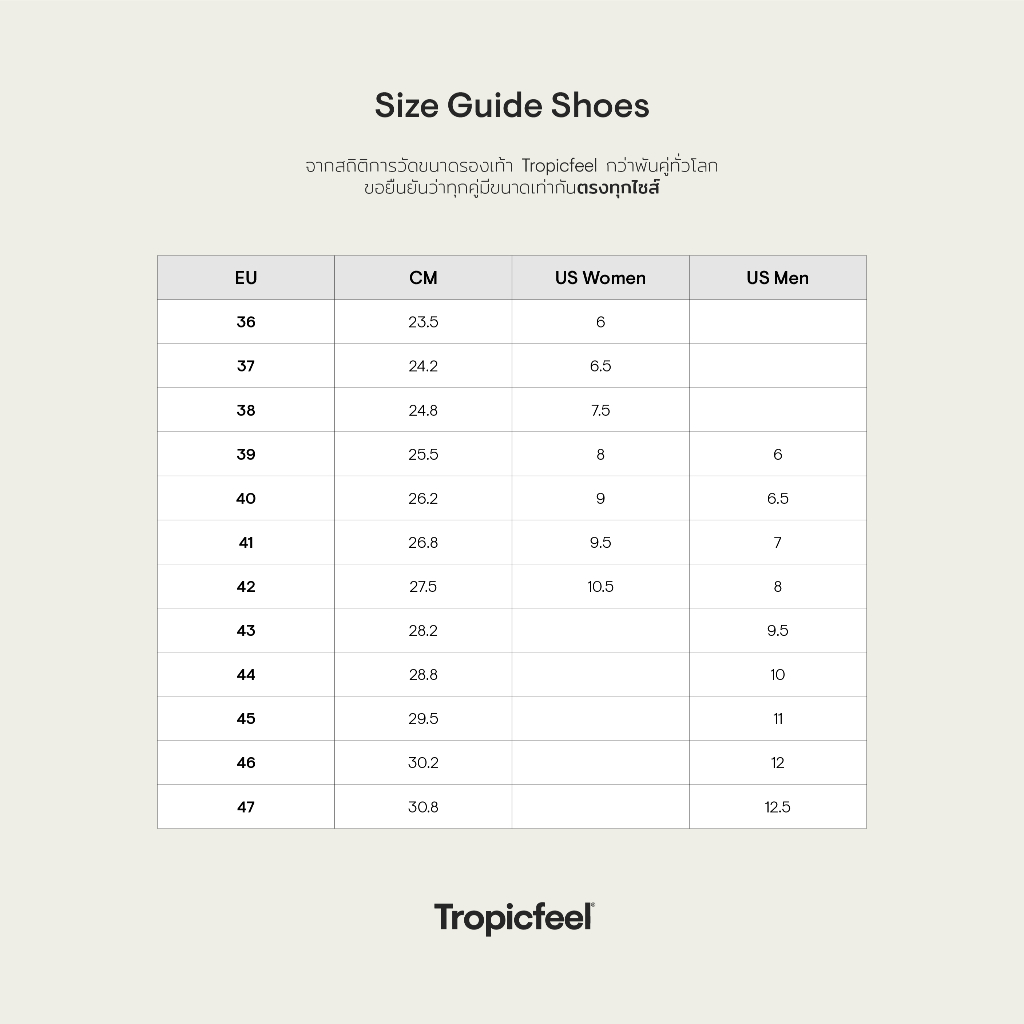1024x1024 pixels.
Task: Select the CM column header
Action: pyautogui.click(x=423, y=278)
